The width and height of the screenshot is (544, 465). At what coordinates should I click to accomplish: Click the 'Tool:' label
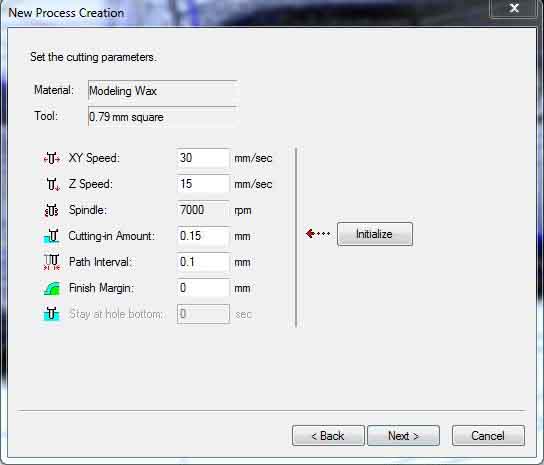point(46,116)
